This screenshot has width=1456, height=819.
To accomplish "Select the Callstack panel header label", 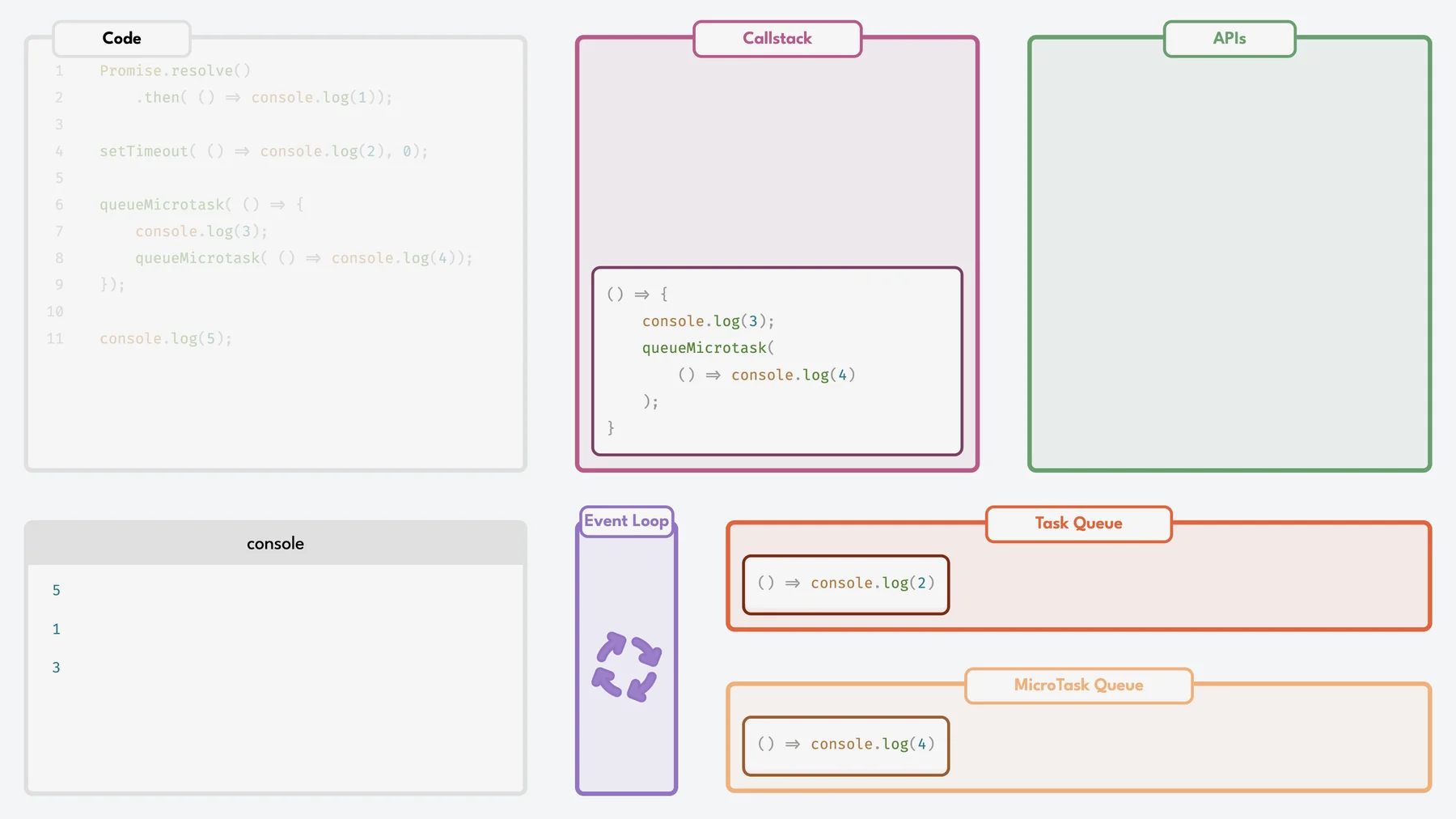I will 777,38.
